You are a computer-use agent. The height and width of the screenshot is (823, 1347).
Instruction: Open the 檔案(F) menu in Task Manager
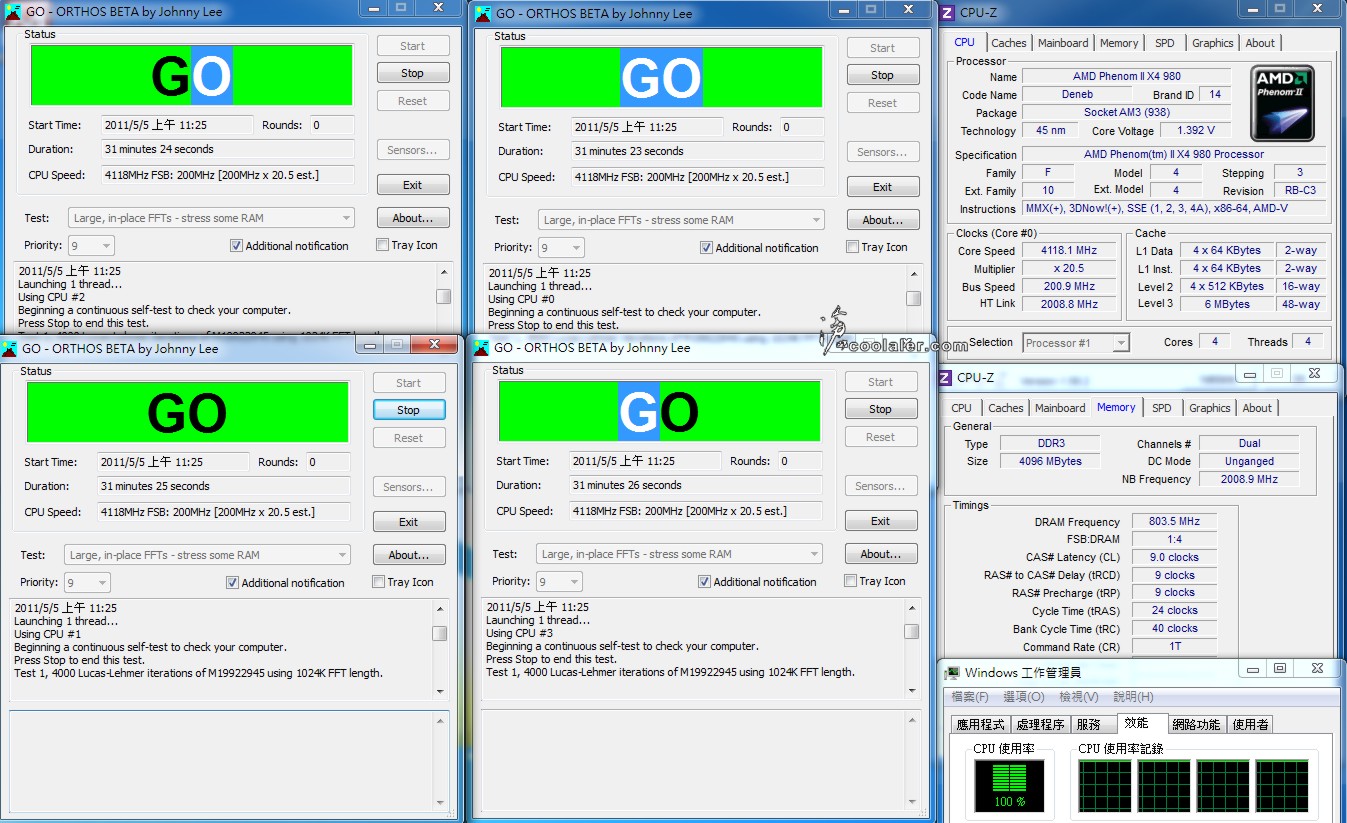click(x=970, y=697)
